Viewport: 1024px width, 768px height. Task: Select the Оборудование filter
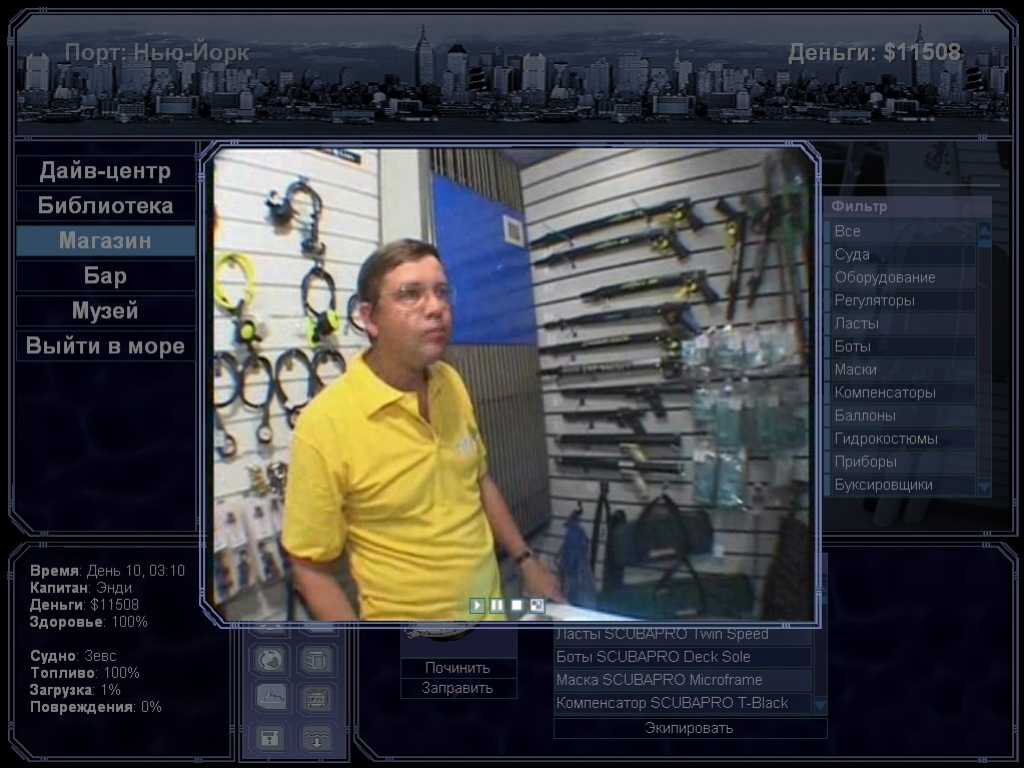point(904,278)
